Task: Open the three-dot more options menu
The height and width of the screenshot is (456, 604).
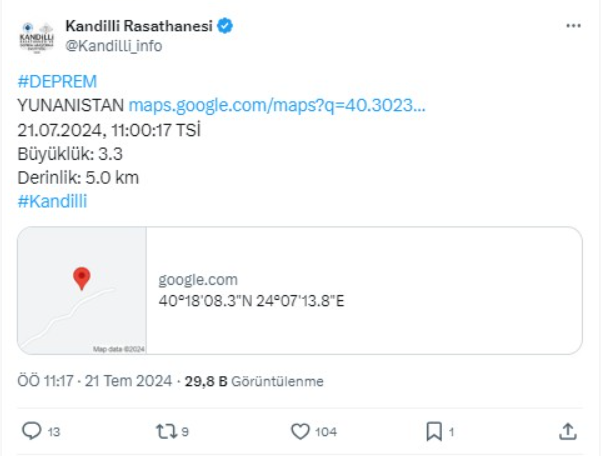Action: (x=572, y=27)
